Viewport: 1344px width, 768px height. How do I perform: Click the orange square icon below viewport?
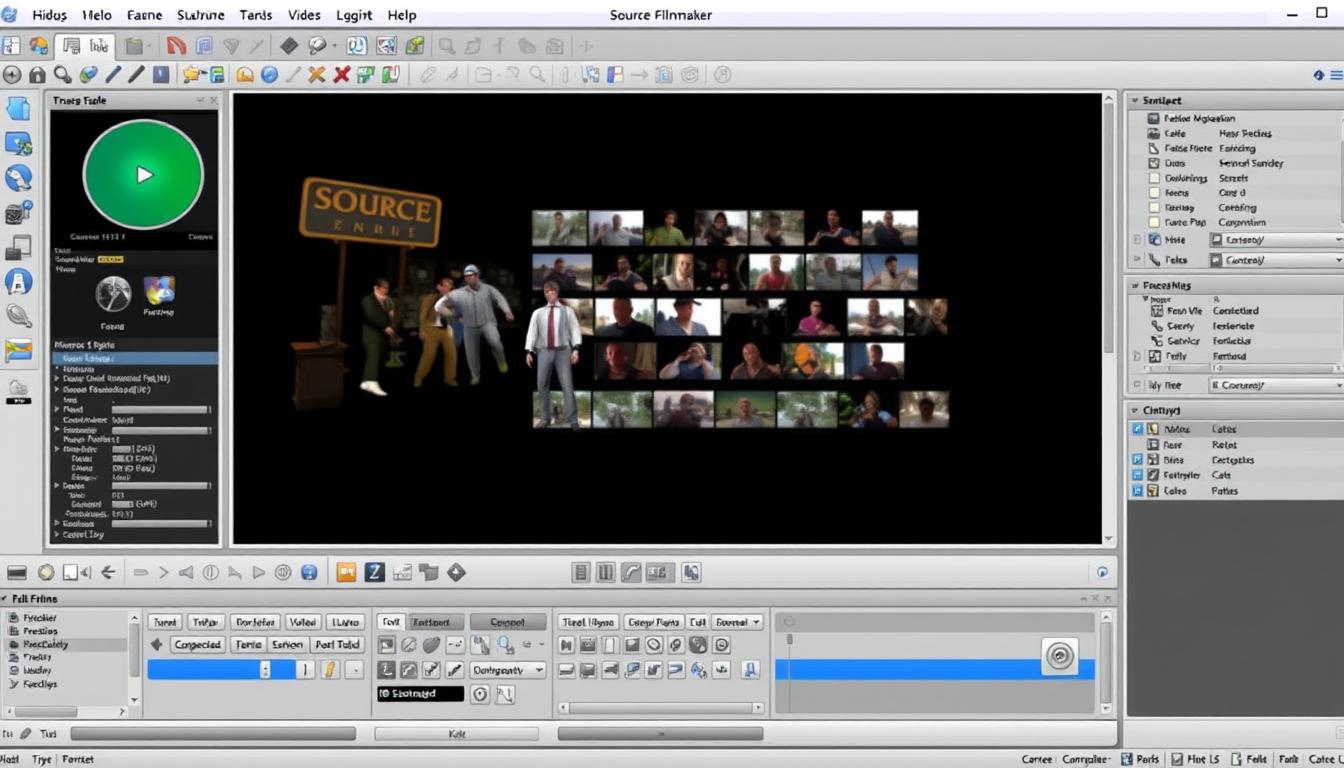coord(346,572)
